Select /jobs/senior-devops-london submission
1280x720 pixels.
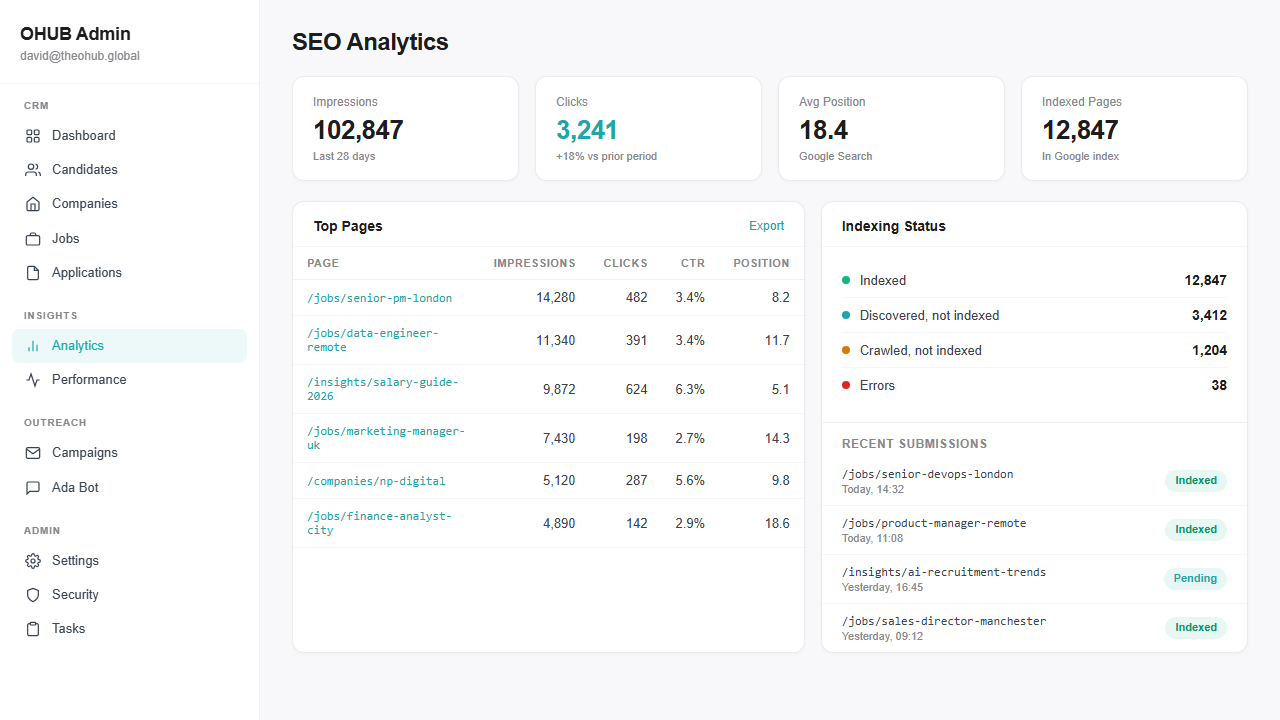pos(1034,481)
